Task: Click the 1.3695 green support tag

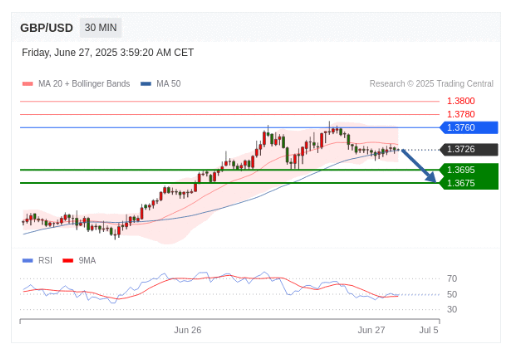Action: 469,170
